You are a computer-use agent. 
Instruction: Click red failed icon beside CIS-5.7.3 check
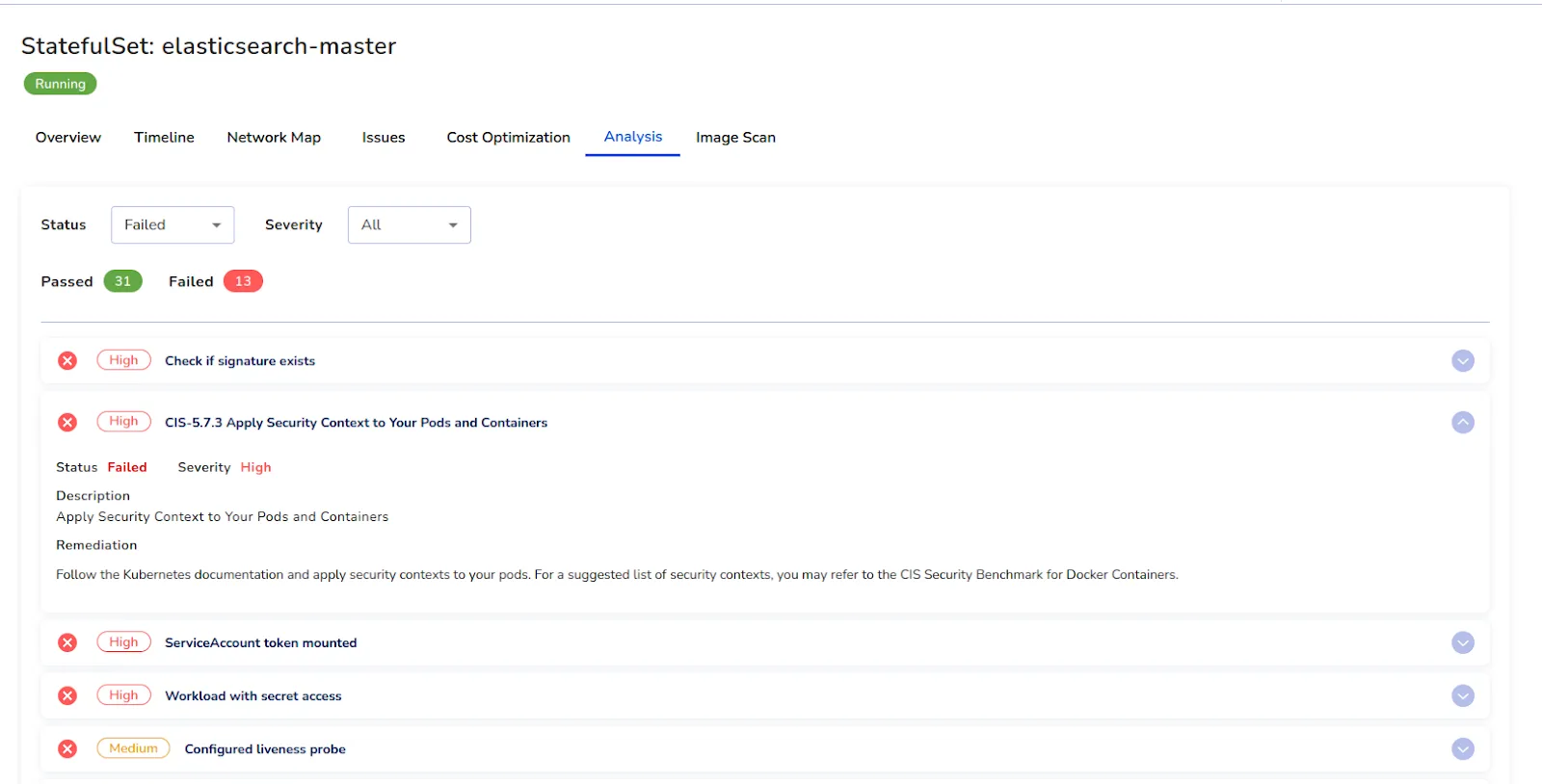pyautogui.click(x=67, y=422)
